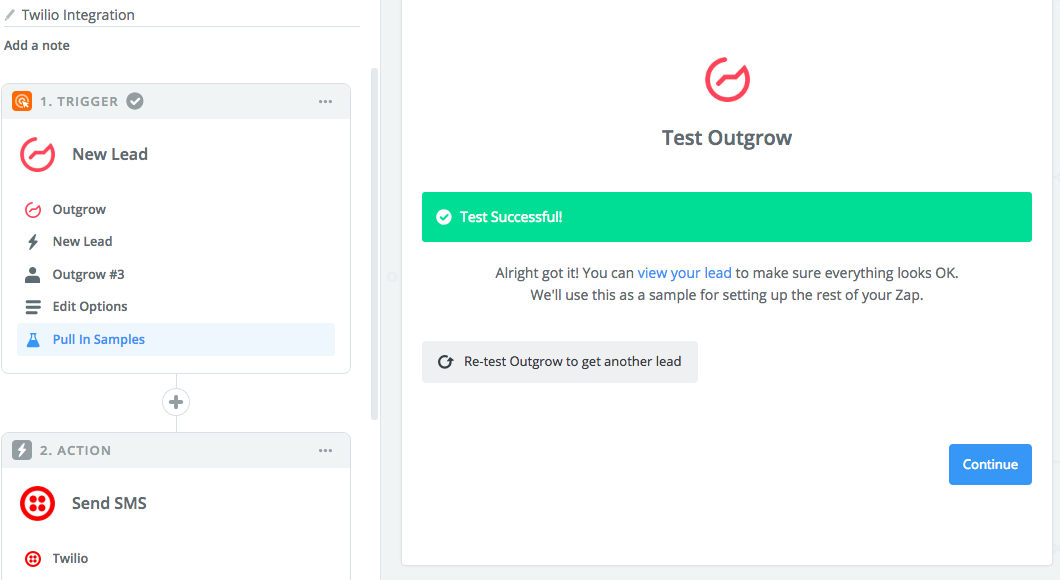Click Add a note

37,45
